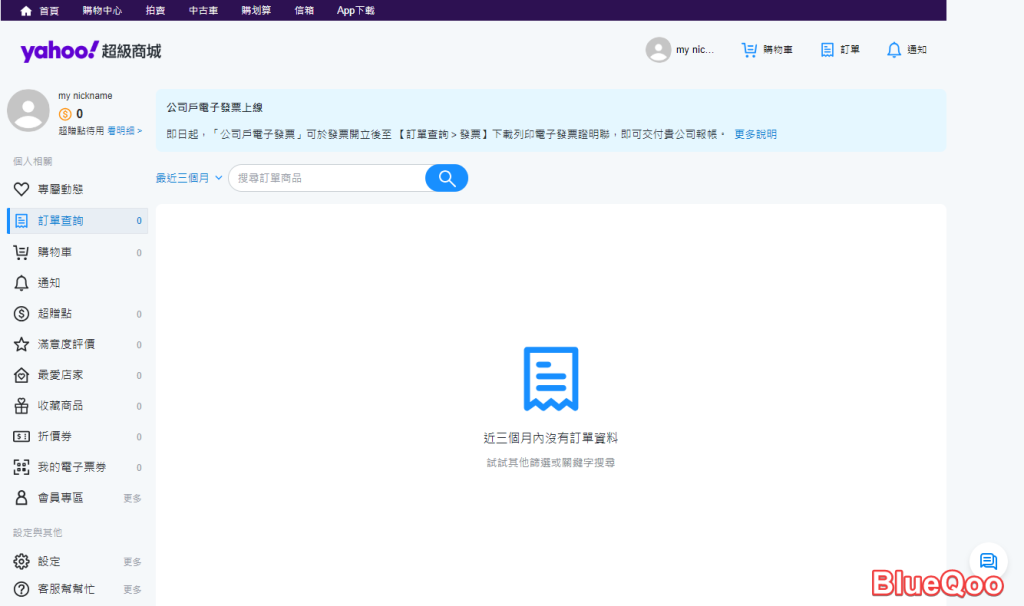Open 折價券 coupons in sidebar
The width and height of the screenshot is (1024, 606).
tap(55, 436)
